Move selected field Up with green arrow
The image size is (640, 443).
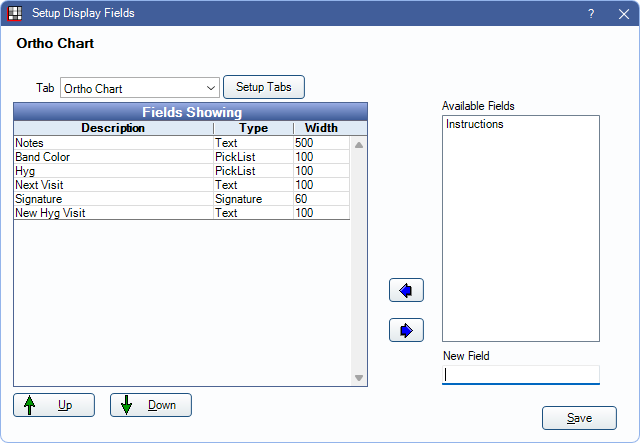point(54,405)
